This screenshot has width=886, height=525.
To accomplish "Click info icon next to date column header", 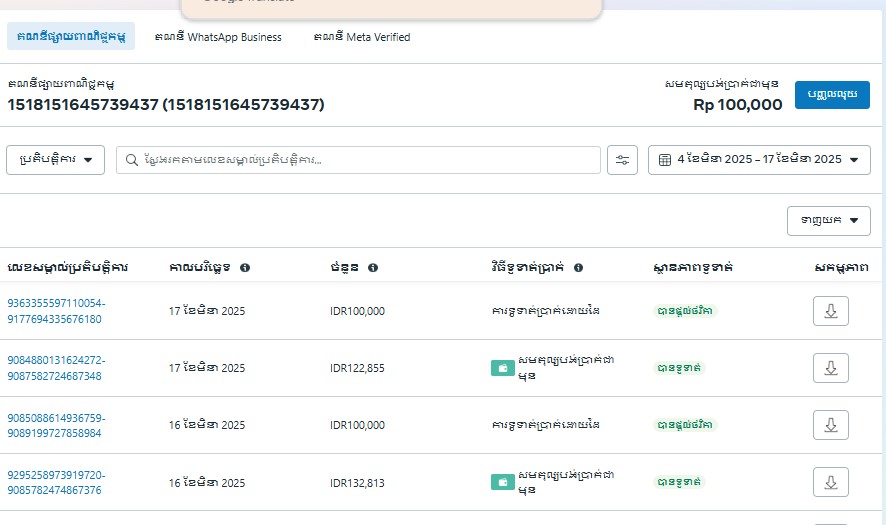I will 245,268.
